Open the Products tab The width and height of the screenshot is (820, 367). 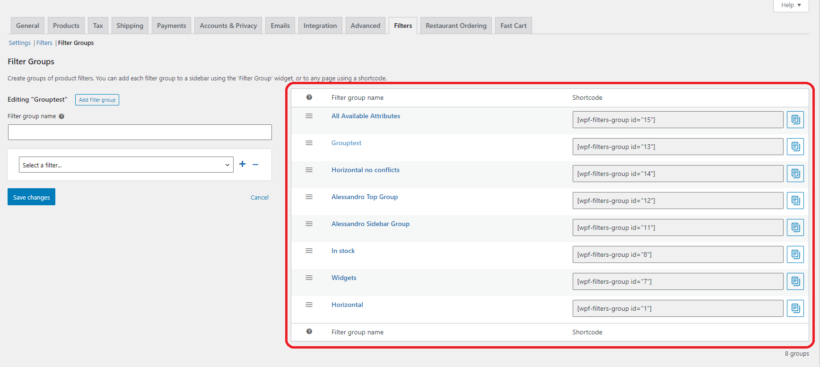point(66,26)
